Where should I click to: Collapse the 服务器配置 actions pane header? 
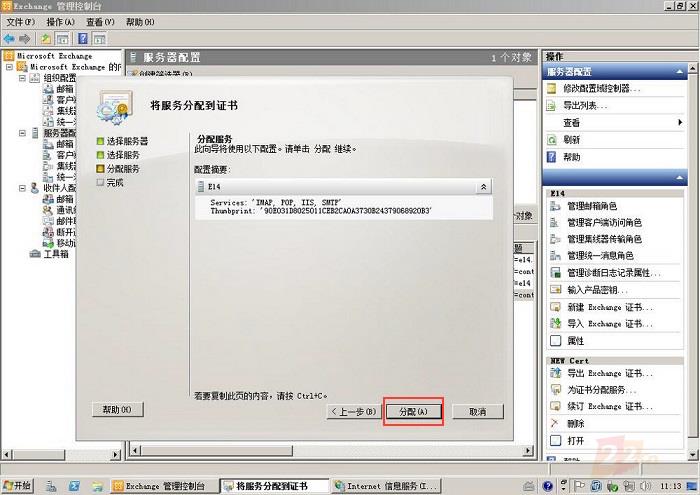pyautogui.click(x=679, y=72)
